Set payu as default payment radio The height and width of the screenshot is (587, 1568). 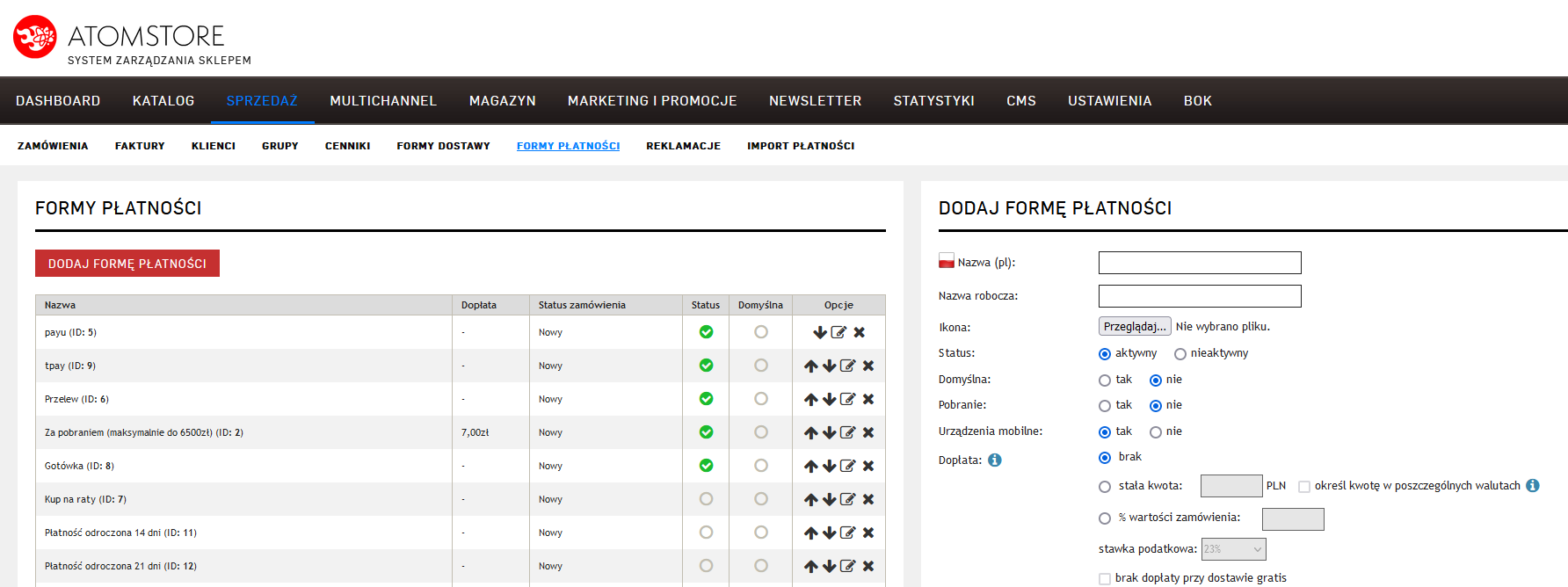click(x=761, y=332)
